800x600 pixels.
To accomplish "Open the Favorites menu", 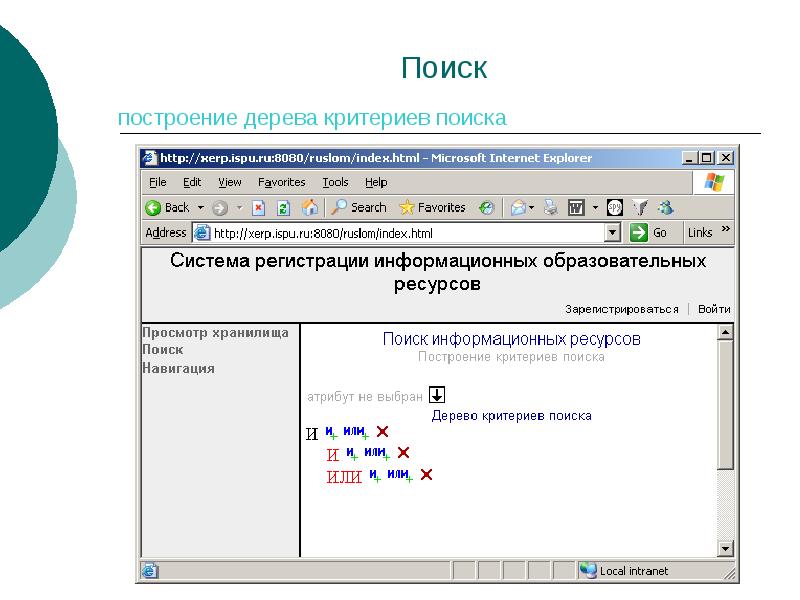I will (281, 182).
